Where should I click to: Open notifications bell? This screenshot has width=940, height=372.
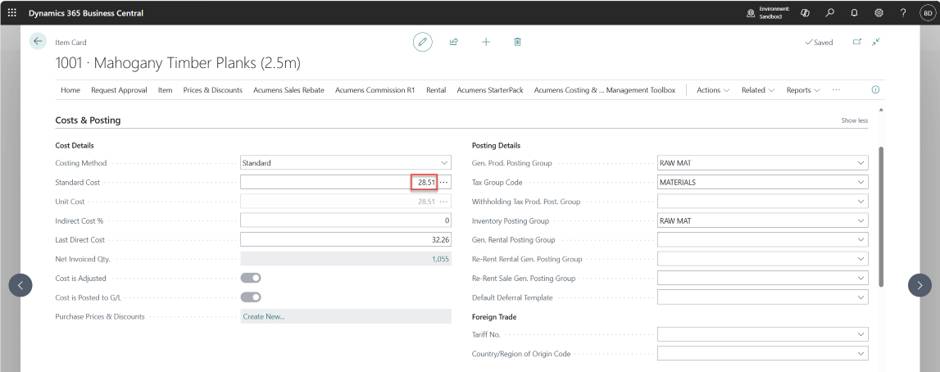coord(854,13)
